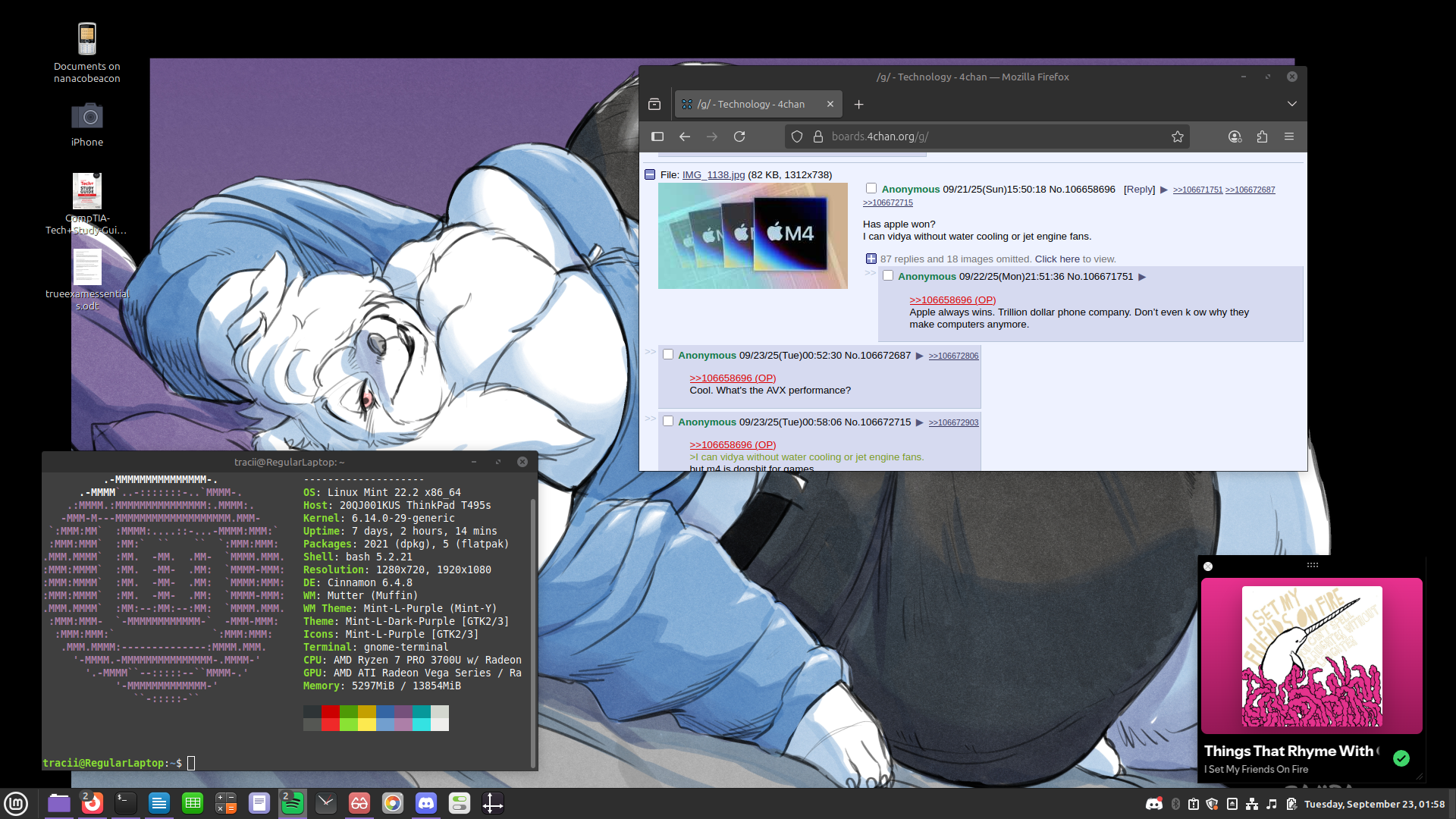Launch the Calculator from taskbar
Screen dimensions: 1456x819
click(x=226, y=803)
